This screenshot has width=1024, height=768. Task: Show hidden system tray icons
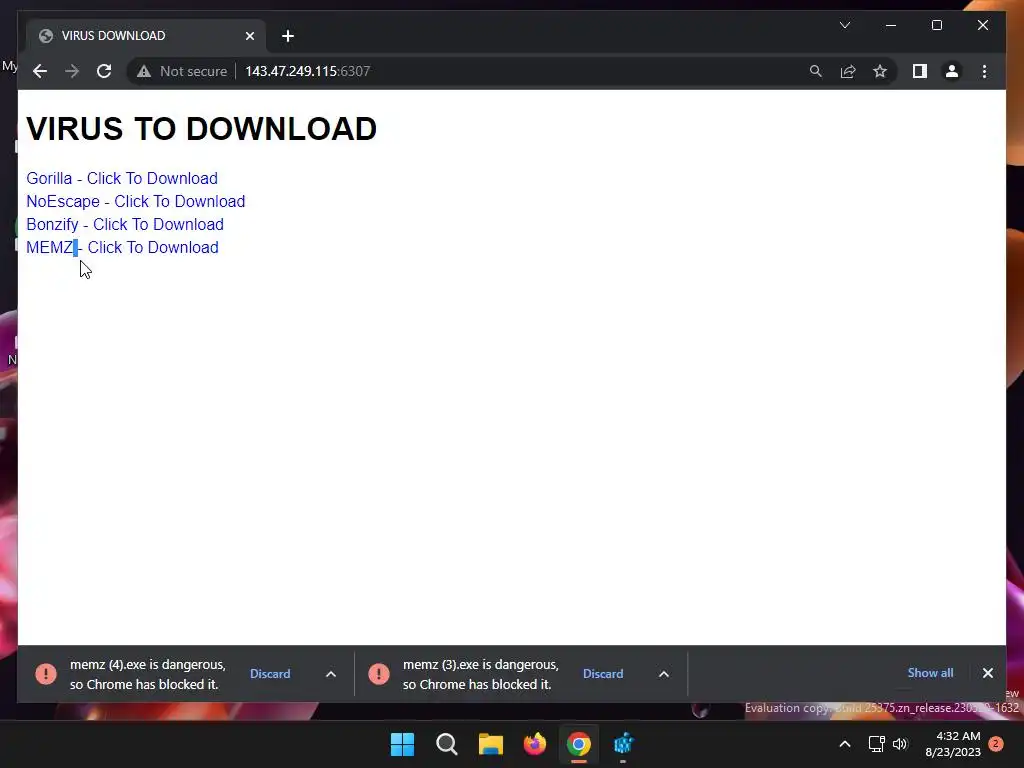tap(844, 744)
